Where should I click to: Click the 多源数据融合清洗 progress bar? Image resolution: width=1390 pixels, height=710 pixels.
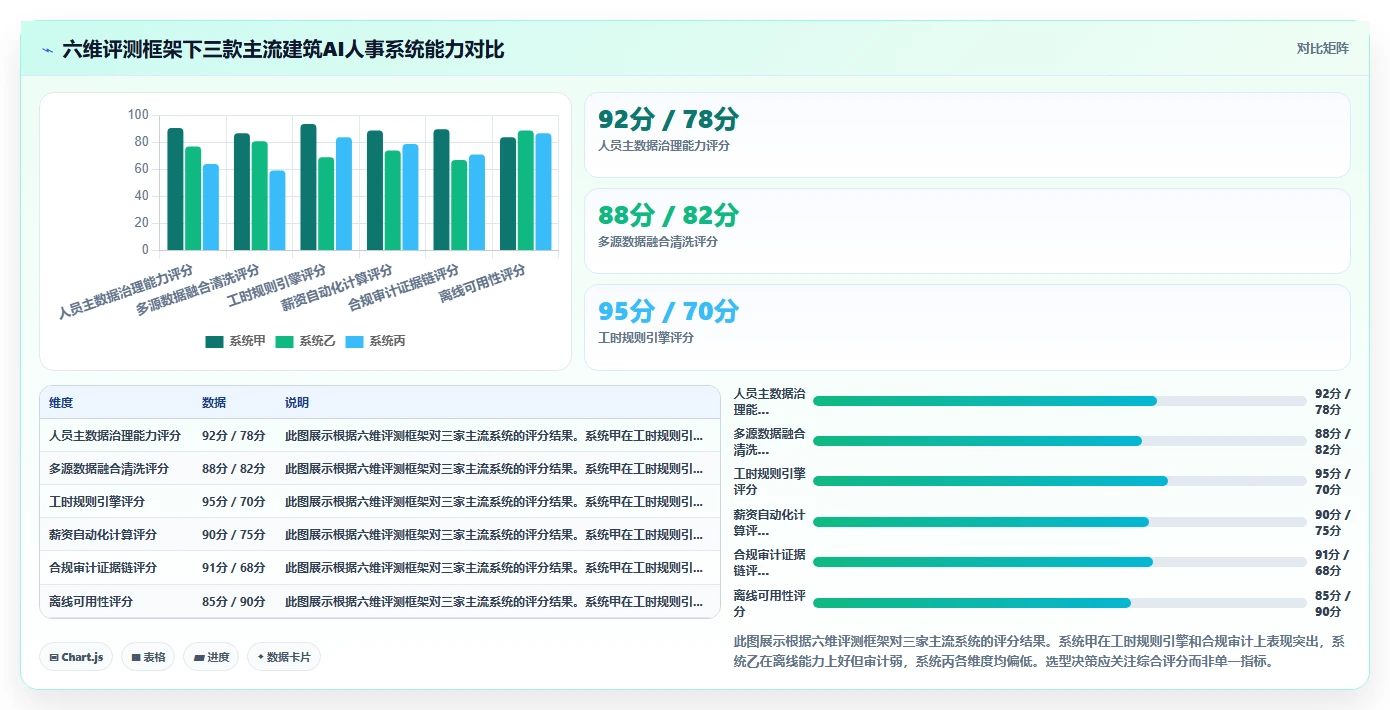(1060, 441)
